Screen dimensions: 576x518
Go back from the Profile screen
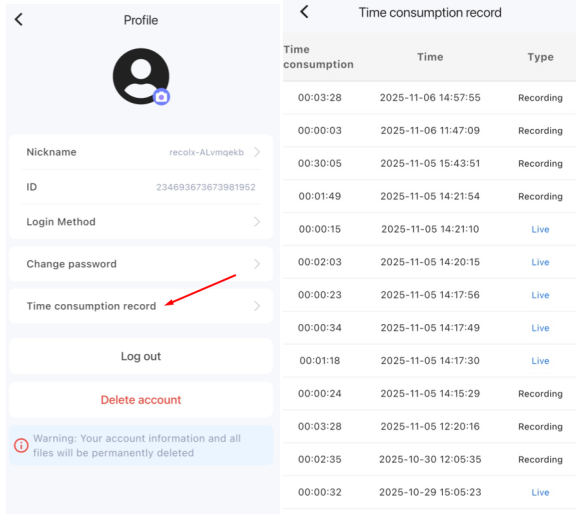(19, 19)
